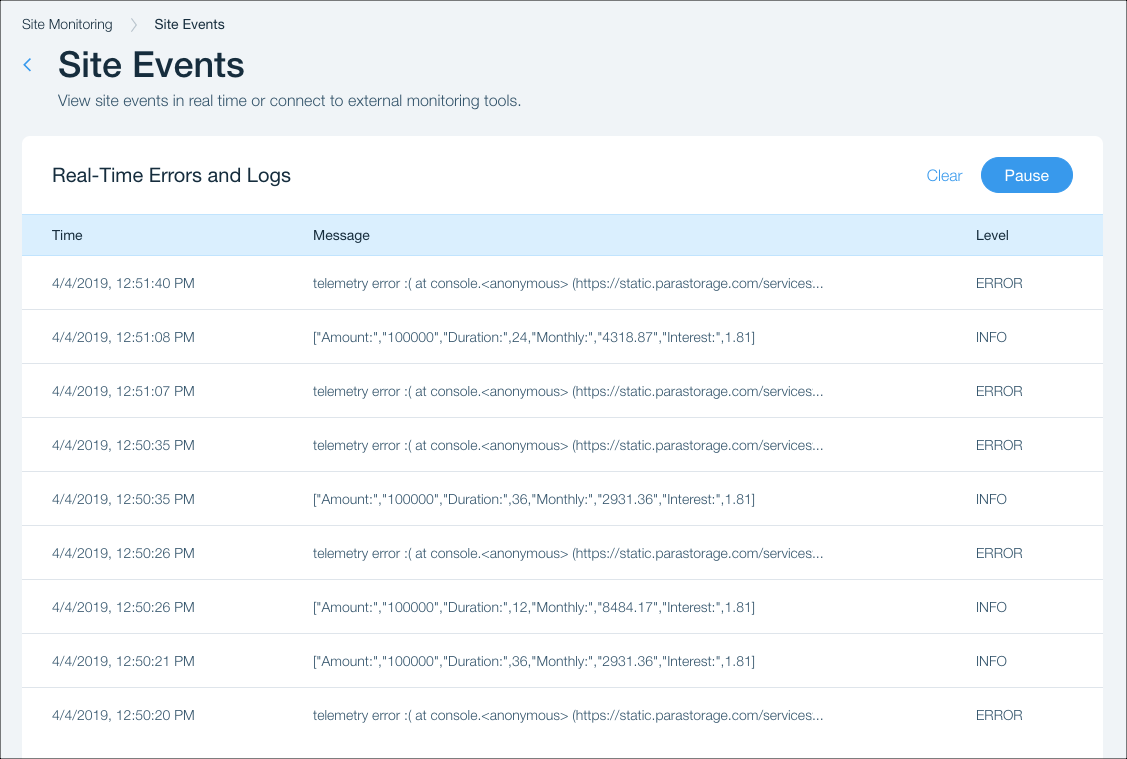This screenshot has width=1127, height=759.
Task: Click the 12:50:21 PM timestamp
Action: [x=123, y=661]
